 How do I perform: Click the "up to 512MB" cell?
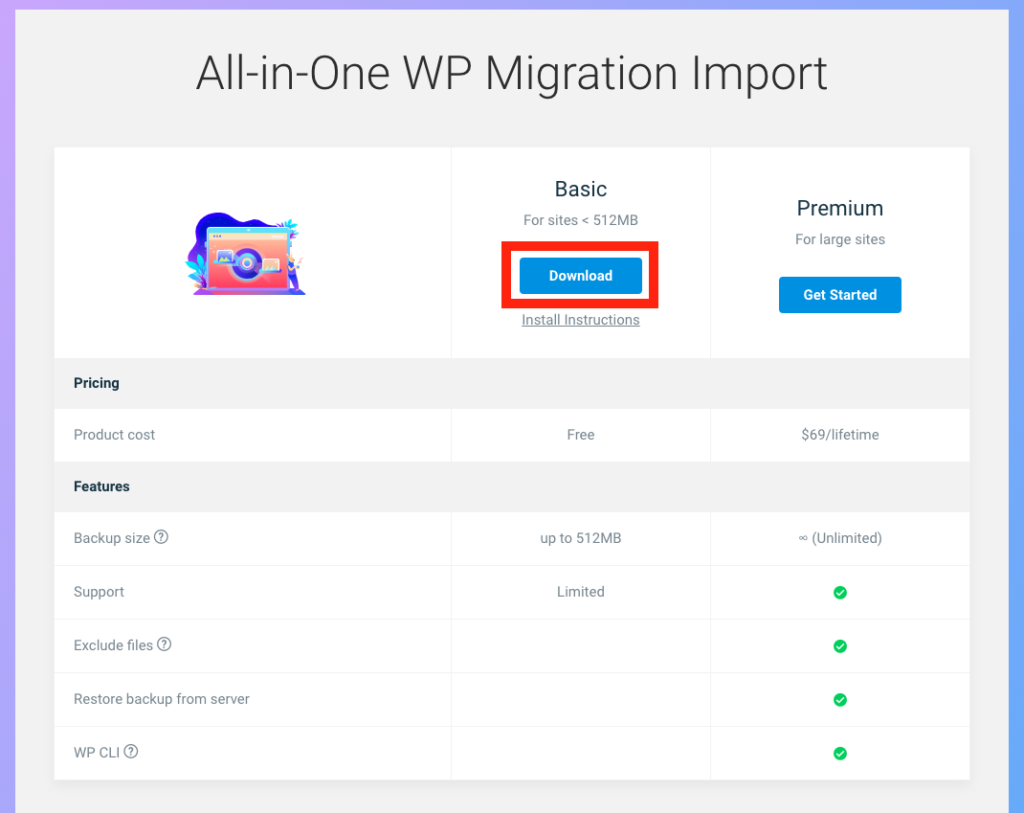click(581, 537)
